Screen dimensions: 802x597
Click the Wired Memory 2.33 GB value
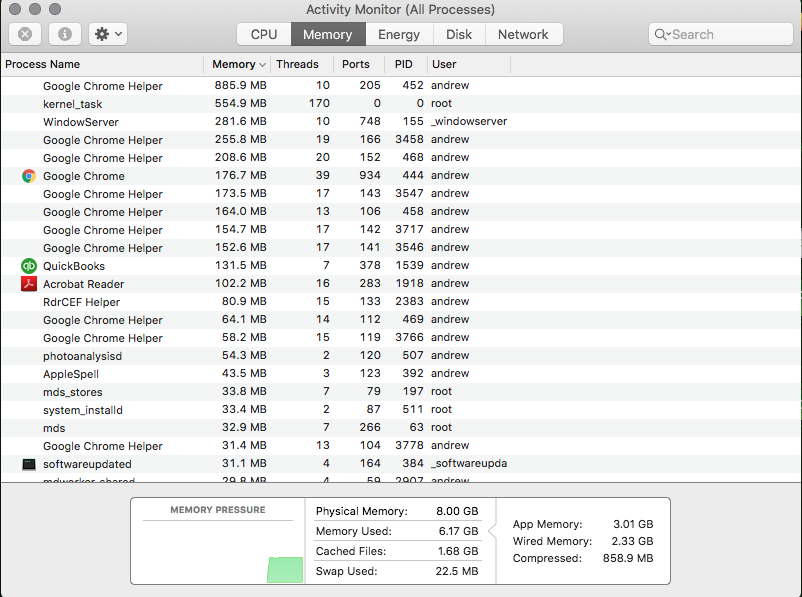coord(632,541)
